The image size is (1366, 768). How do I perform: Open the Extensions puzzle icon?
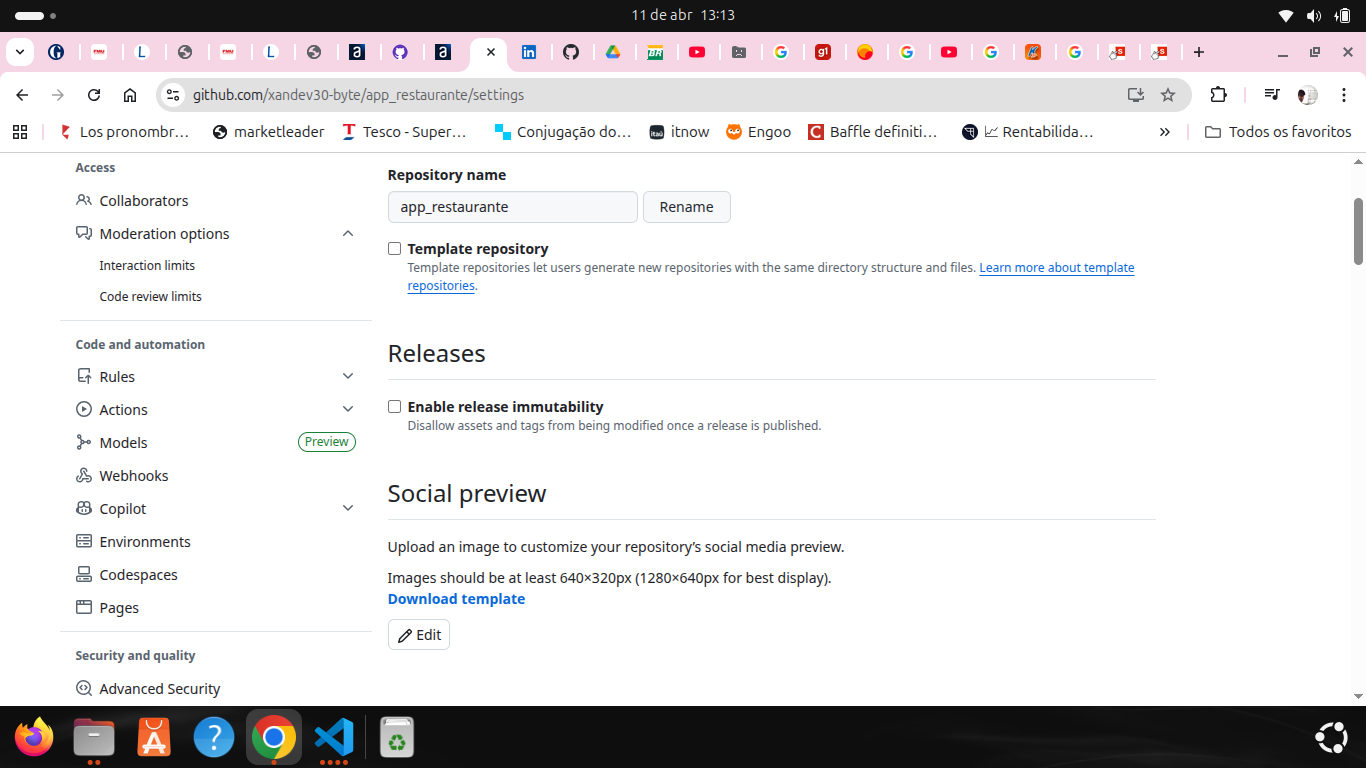point(1218,95)
